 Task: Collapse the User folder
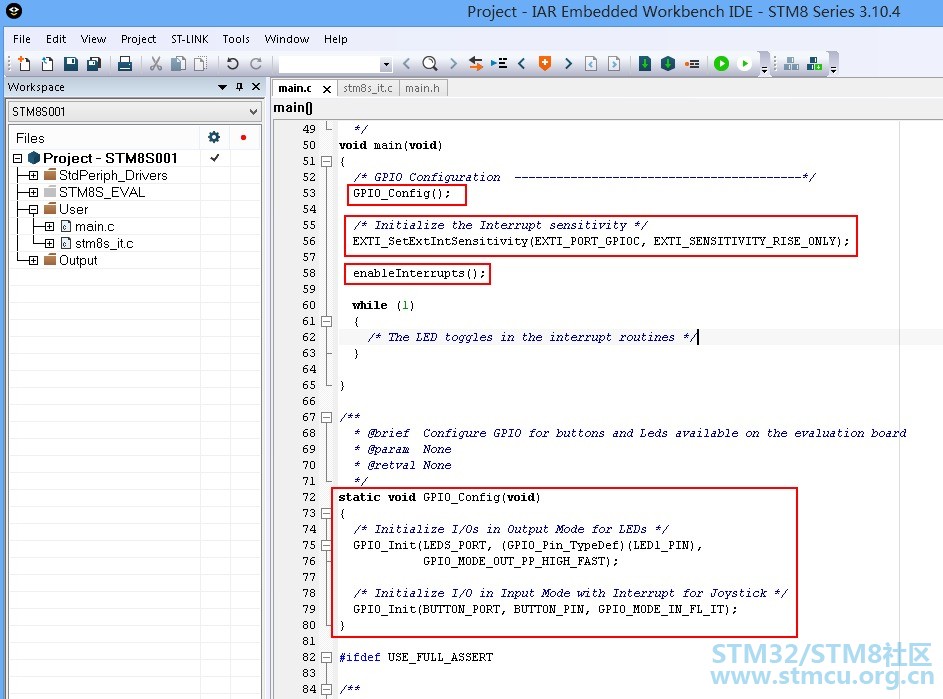pos(33,209)
